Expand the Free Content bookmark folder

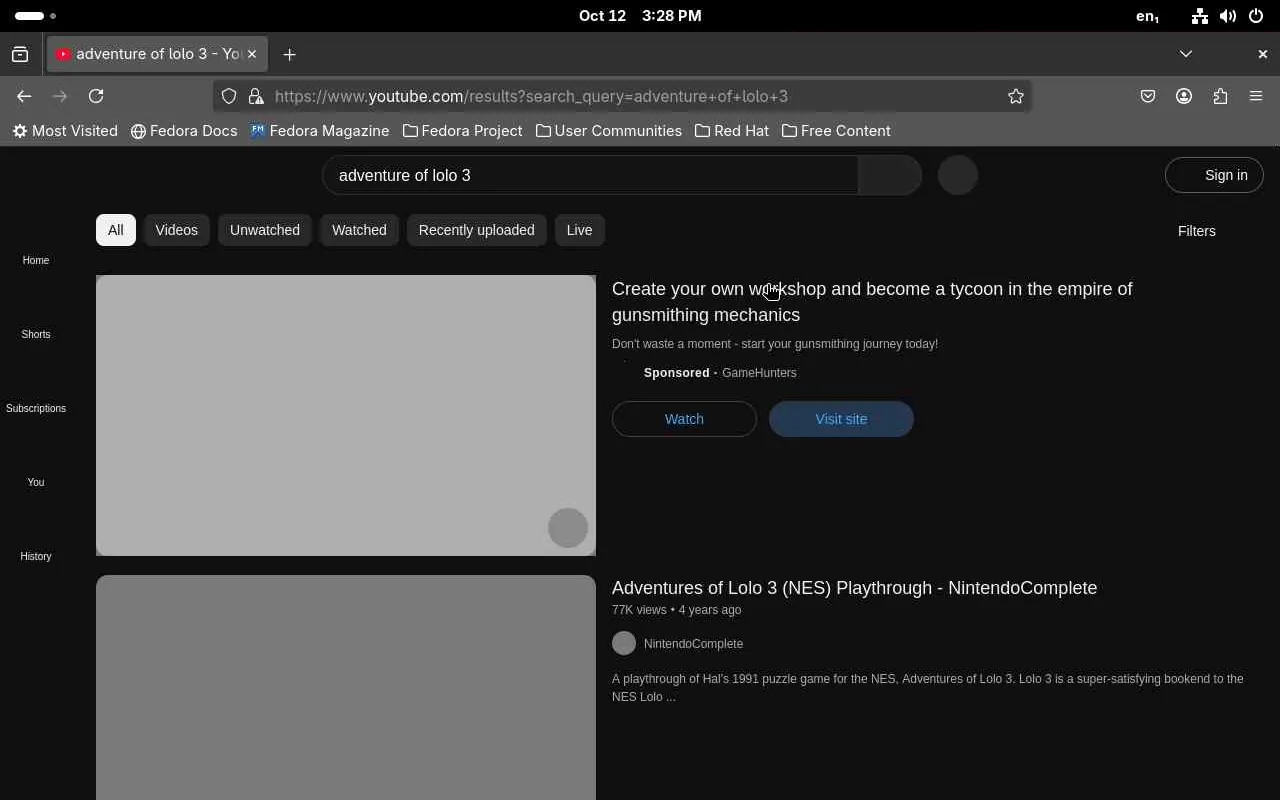(x=836, y=131)
